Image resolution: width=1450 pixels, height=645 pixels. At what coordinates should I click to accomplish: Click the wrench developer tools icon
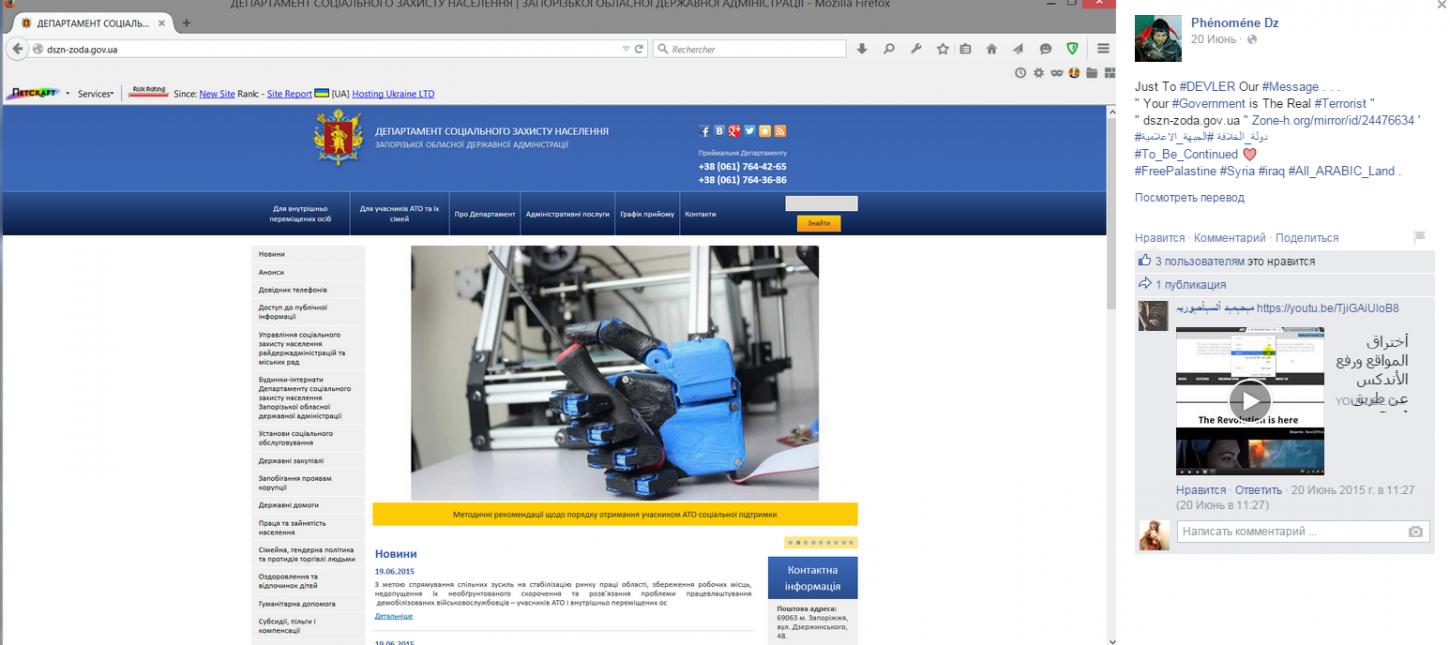tap(916, 49)
